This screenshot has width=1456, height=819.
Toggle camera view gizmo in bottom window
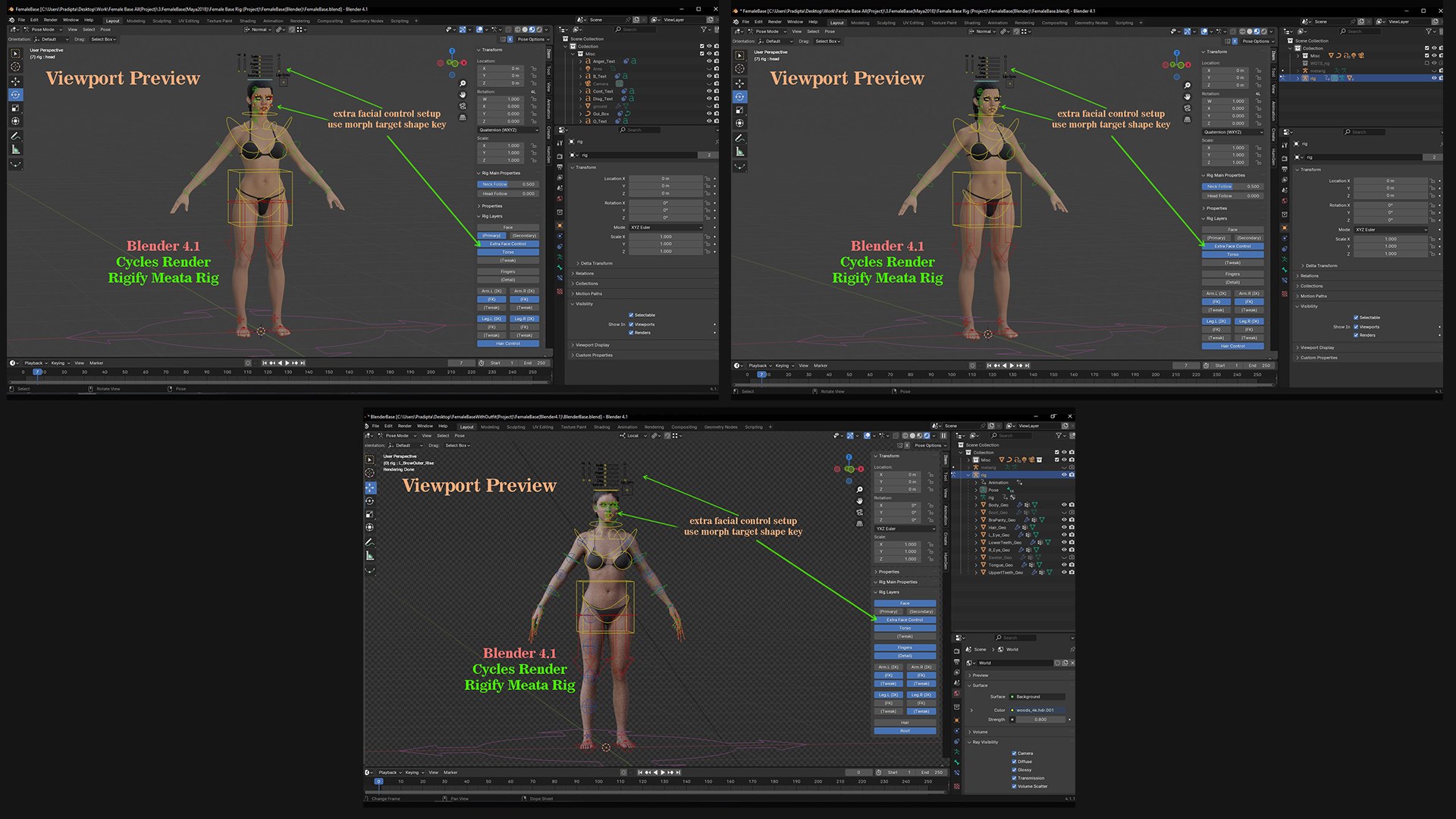tap(859, 513)
